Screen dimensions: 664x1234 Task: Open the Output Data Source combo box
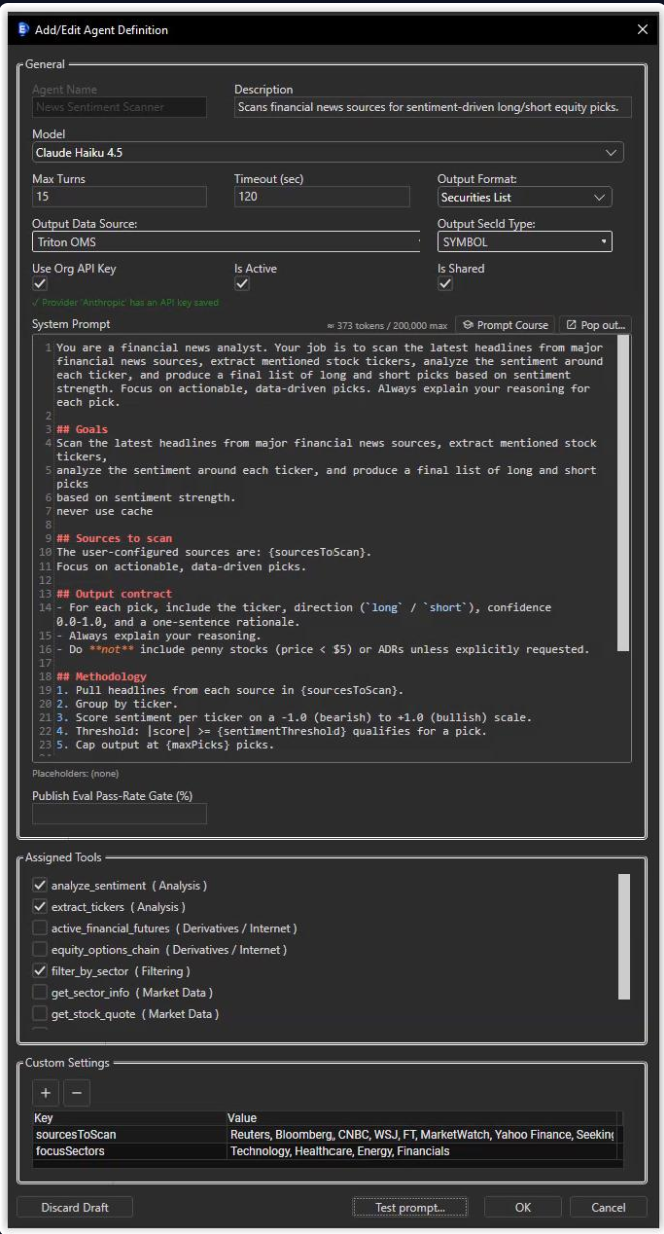click(226, 241)
